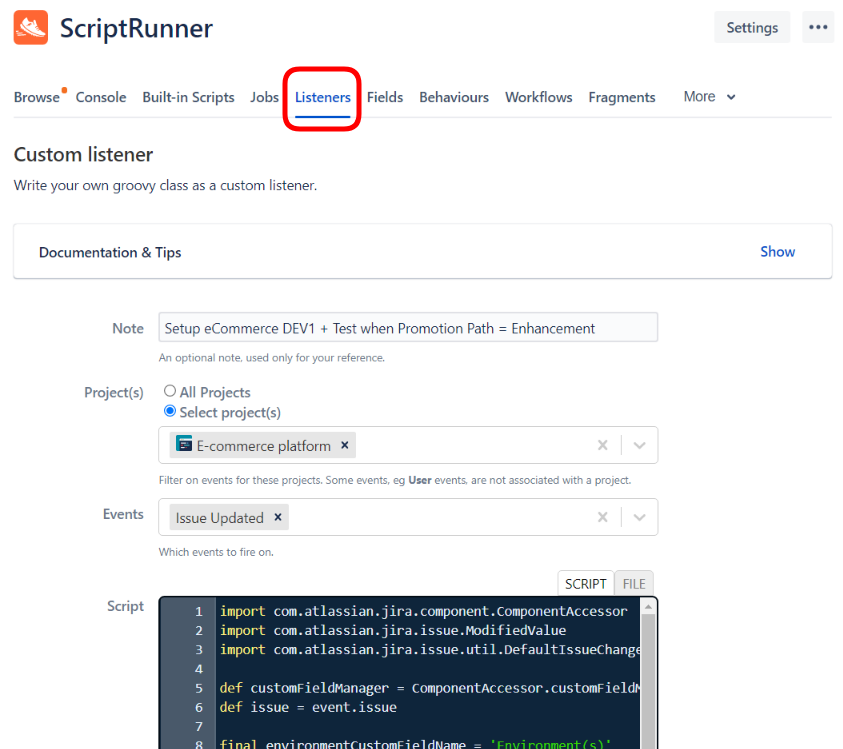Click into the Note text field

tap(408, 328)
